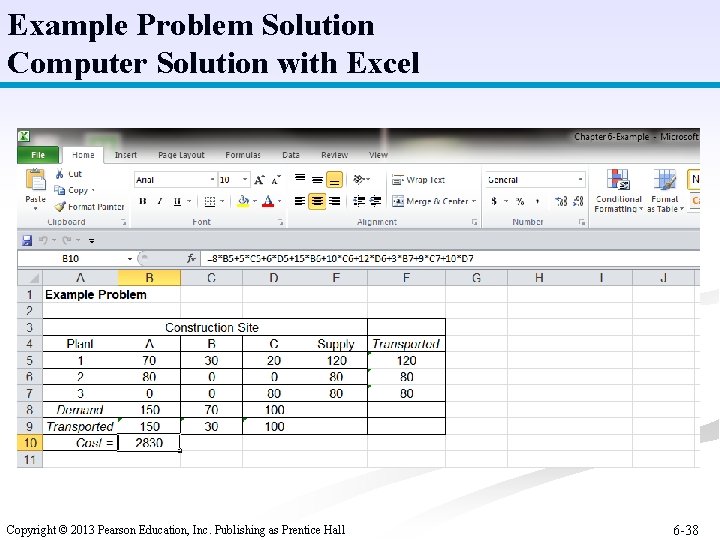Click the Paste clipboard icon
Viewport: 720px width, 540px height.
(x=35, y=180)
